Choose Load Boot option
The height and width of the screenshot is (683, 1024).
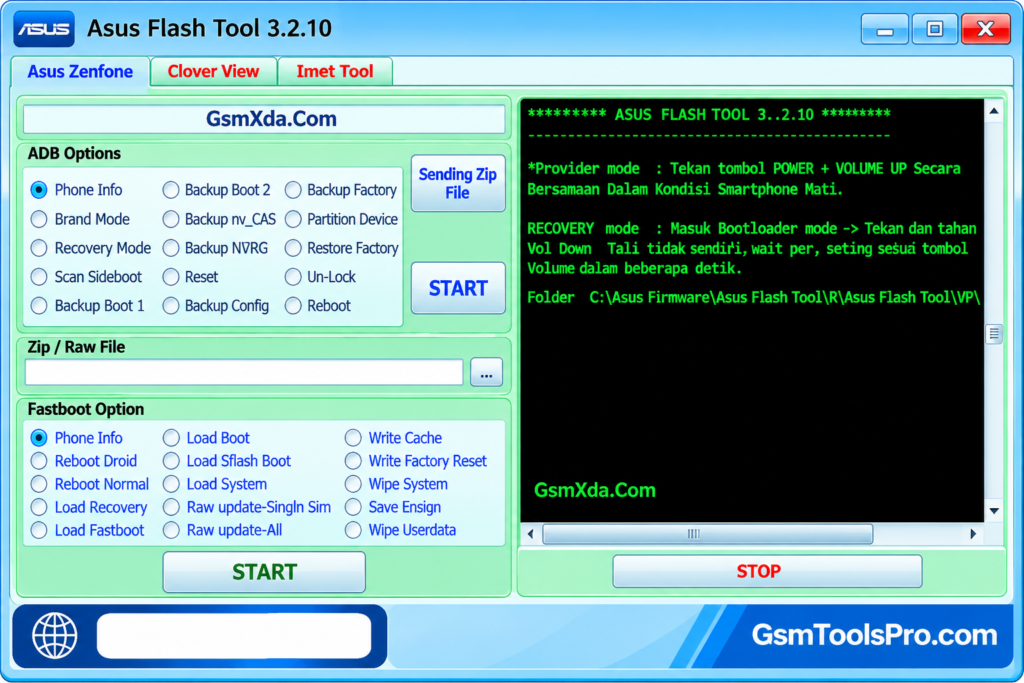click(x=171, y=437)
